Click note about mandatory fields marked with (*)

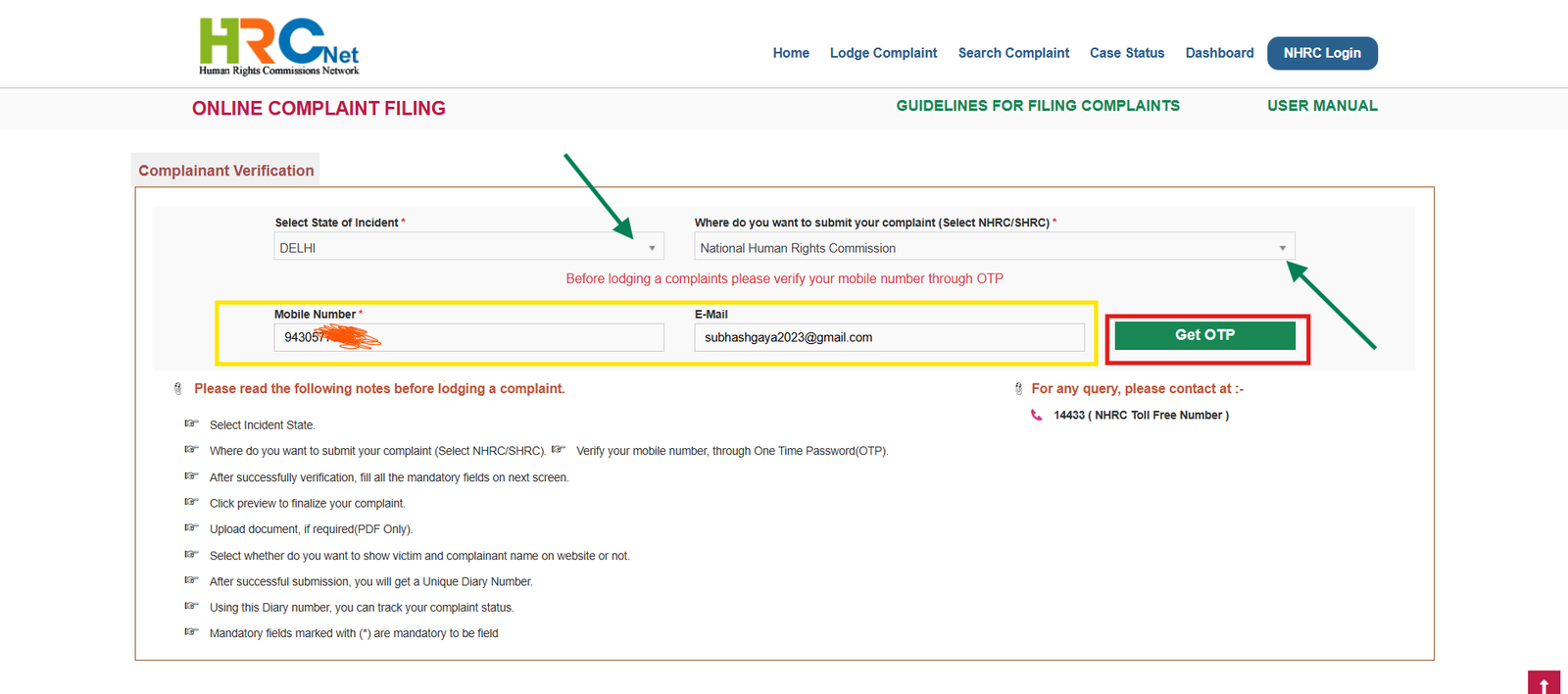[x=354, y=634]
